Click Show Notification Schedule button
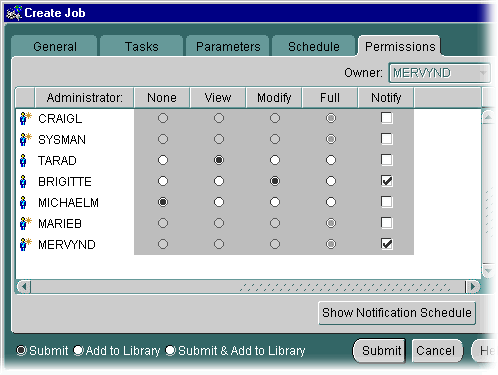Image resolution: width=498 pixels, height=375 pixels. coord(397,313)
